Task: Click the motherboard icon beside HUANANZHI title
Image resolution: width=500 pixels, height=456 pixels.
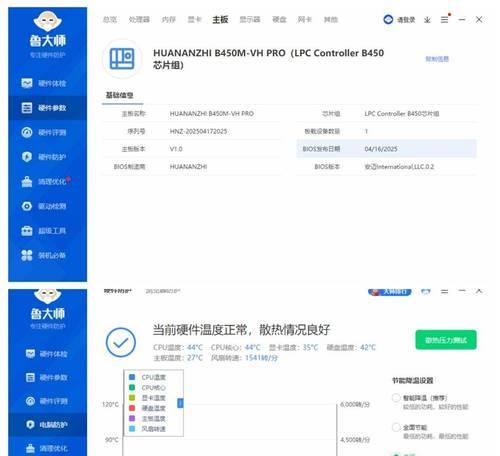Action: click(x=122, y=59)
